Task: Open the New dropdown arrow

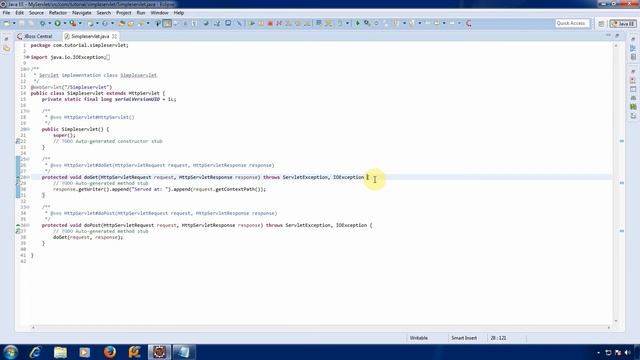Action: click(x=13, y=23)
